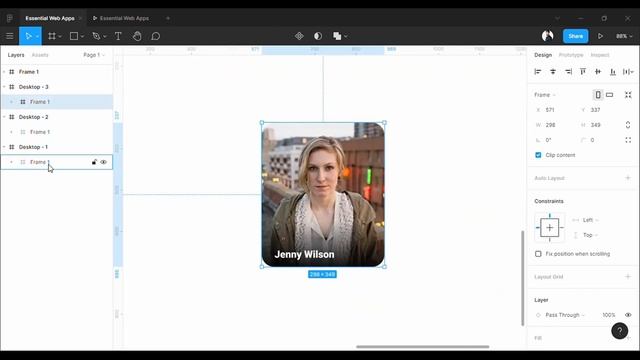
Task: Select the Frame tool
Action: [x=52, y=36]
